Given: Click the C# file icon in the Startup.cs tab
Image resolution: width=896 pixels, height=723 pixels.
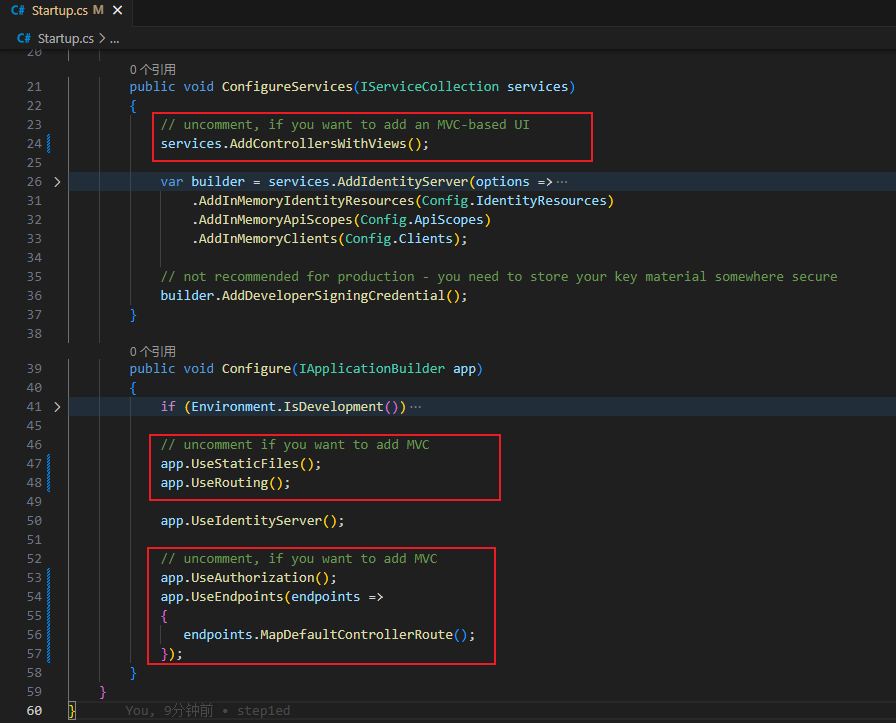Looking at the screenshot, I should click(18, 10).
